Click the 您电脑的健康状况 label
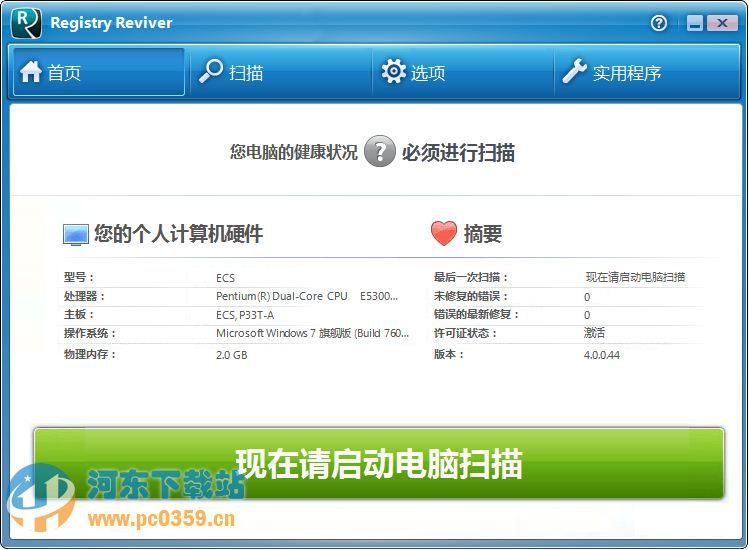749x550 pixels. click(x=294, y=152)
